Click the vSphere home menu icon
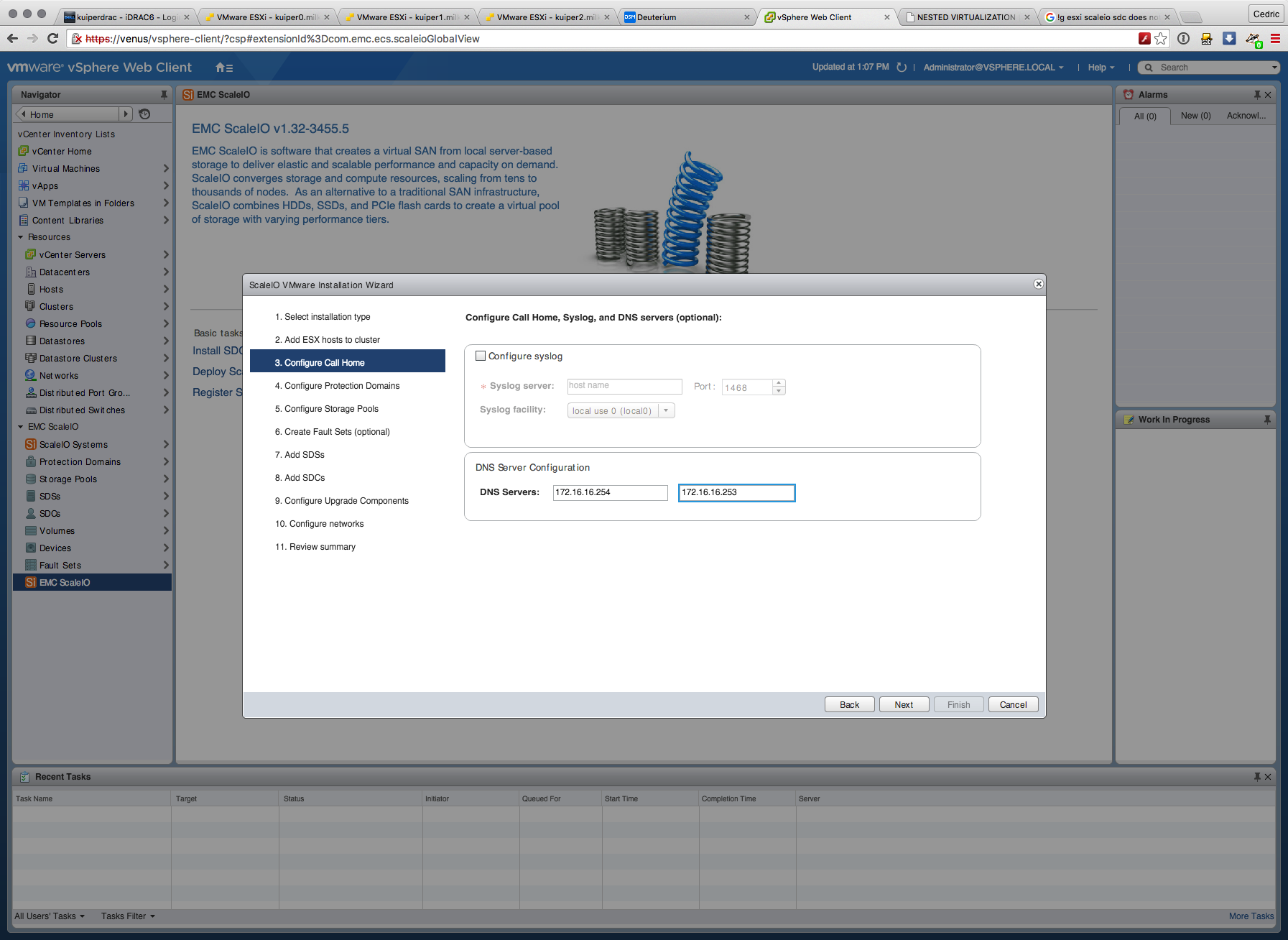The height and width of the screenshot is (940, 1288). (x=223, y=68)
